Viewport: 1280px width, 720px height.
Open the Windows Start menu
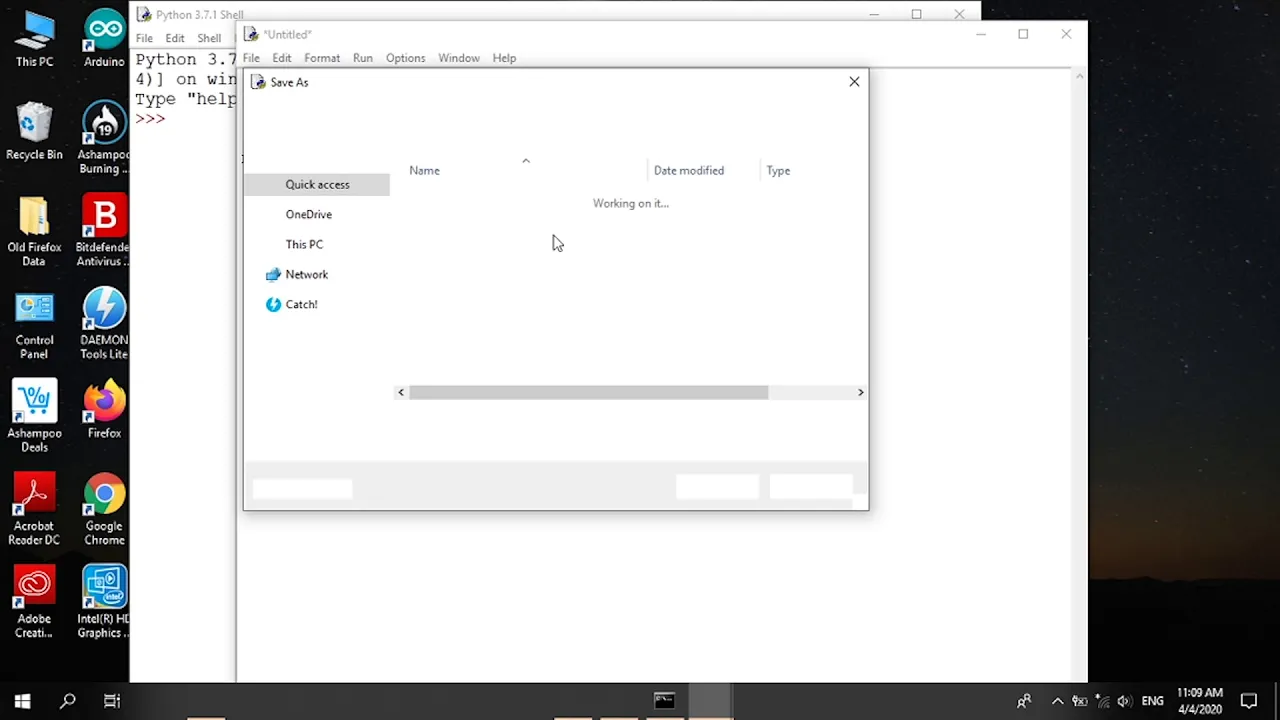22,701
